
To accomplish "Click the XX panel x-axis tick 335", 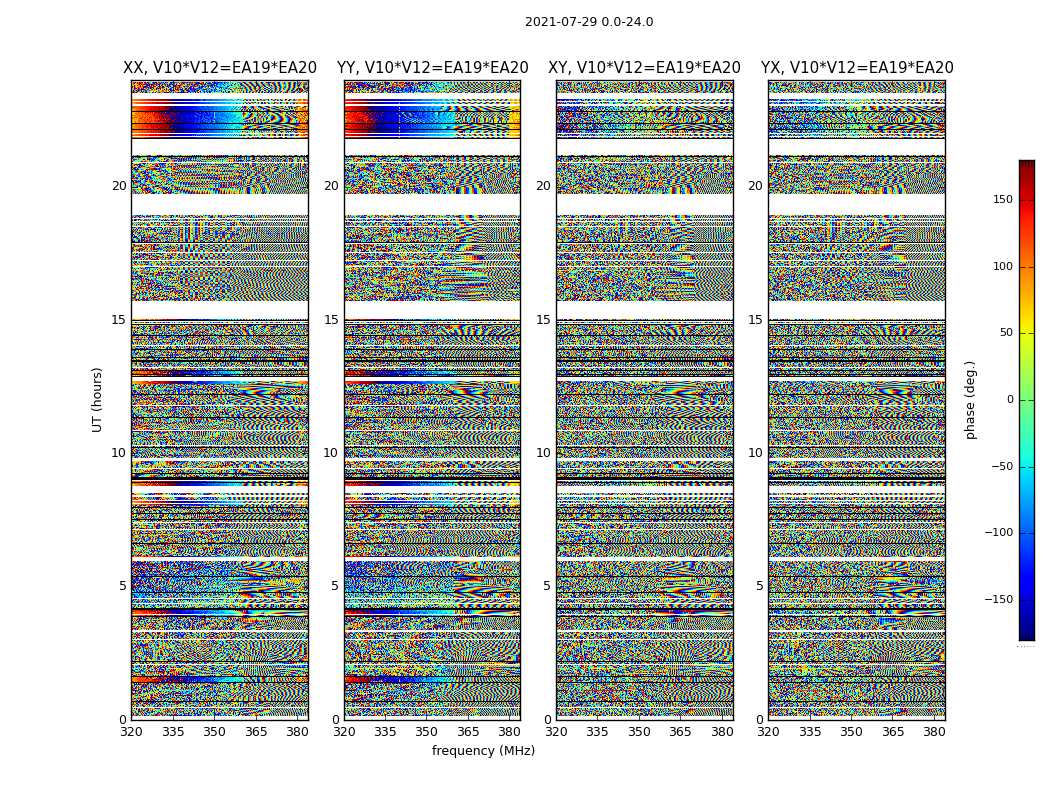I will tap(173, 732).
